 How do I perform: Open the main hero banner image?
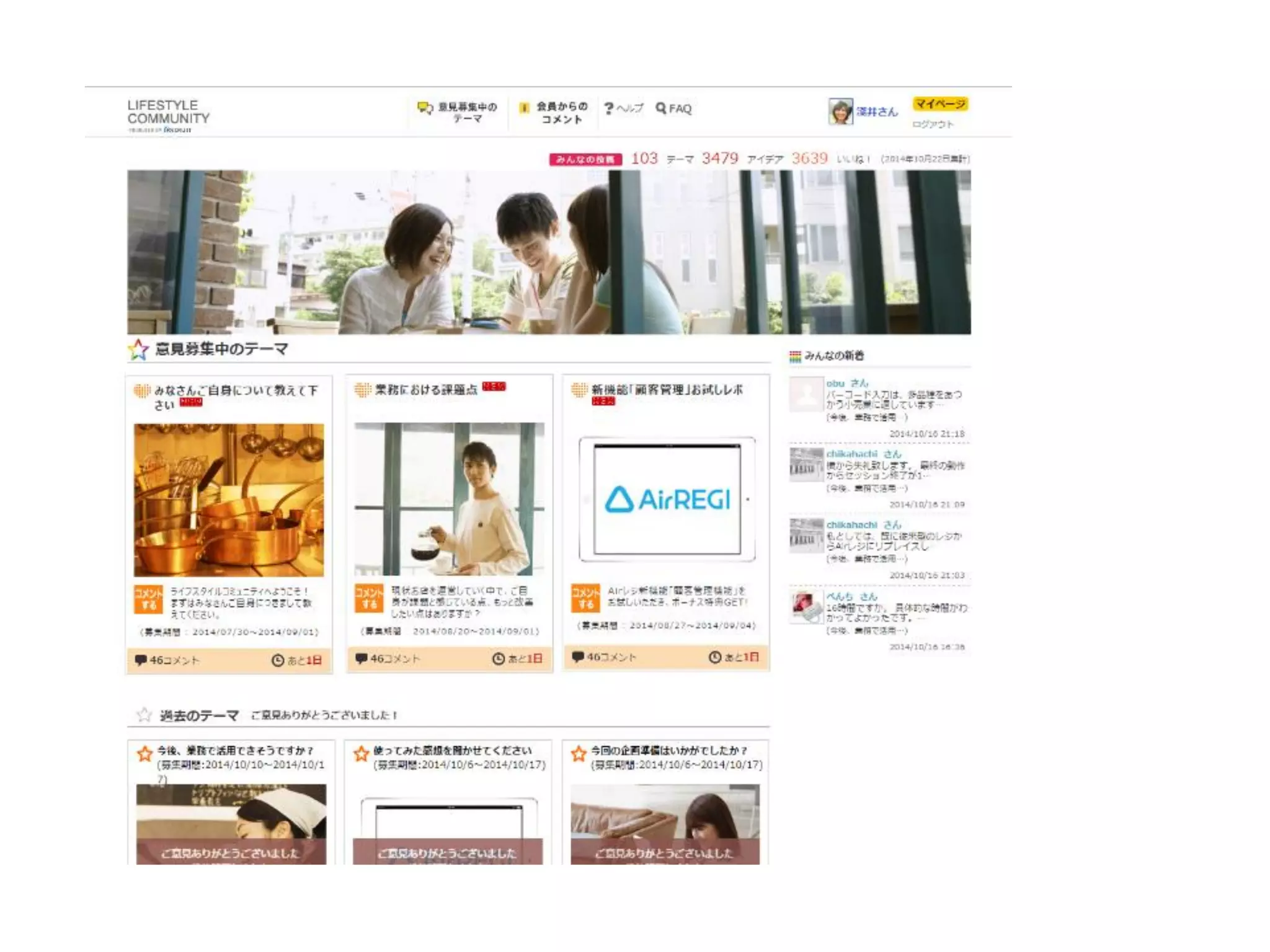pyautogui.click(x=548, y=252)
